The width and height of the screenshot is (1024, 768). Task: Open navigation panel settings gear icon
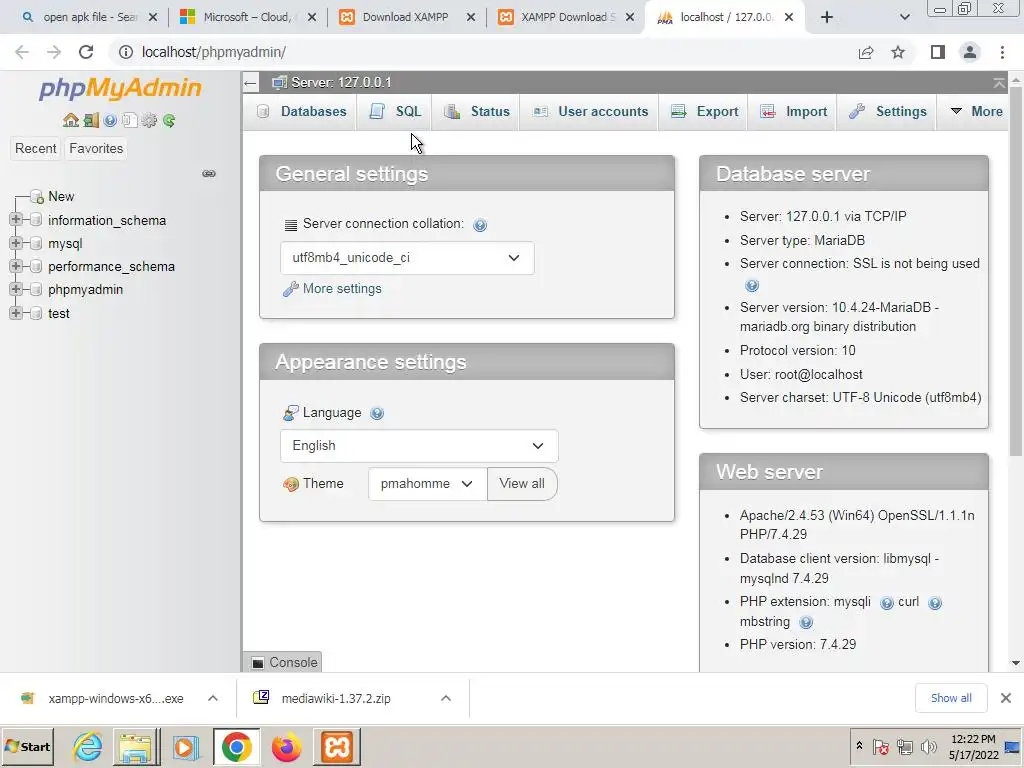[x=149, y=120]
